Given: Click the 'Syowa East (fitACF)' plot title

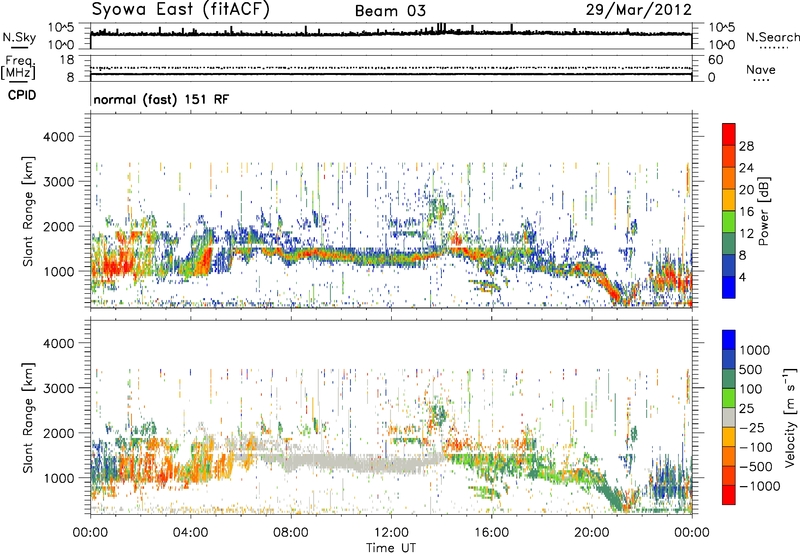Looking at the screenshot, I should pos(180,10).
